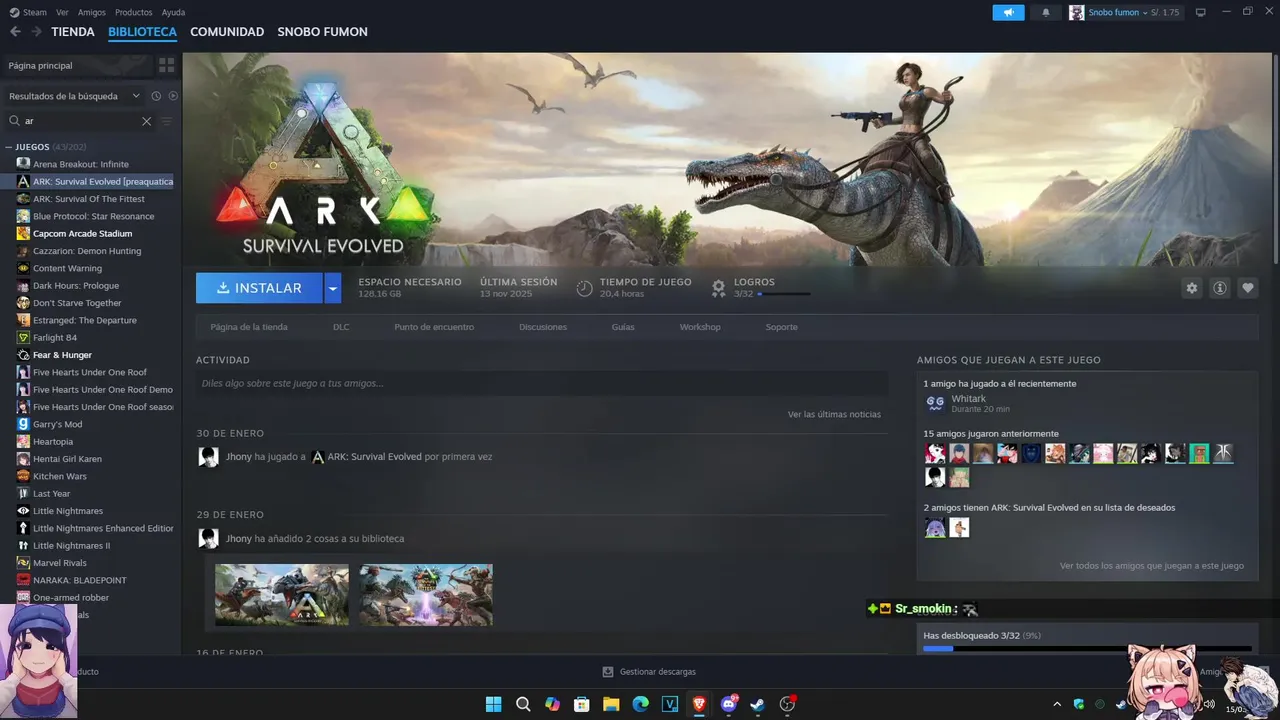The image size is (1280, 720).
Task: Open the notifications bell
Action: point(1046,12)
